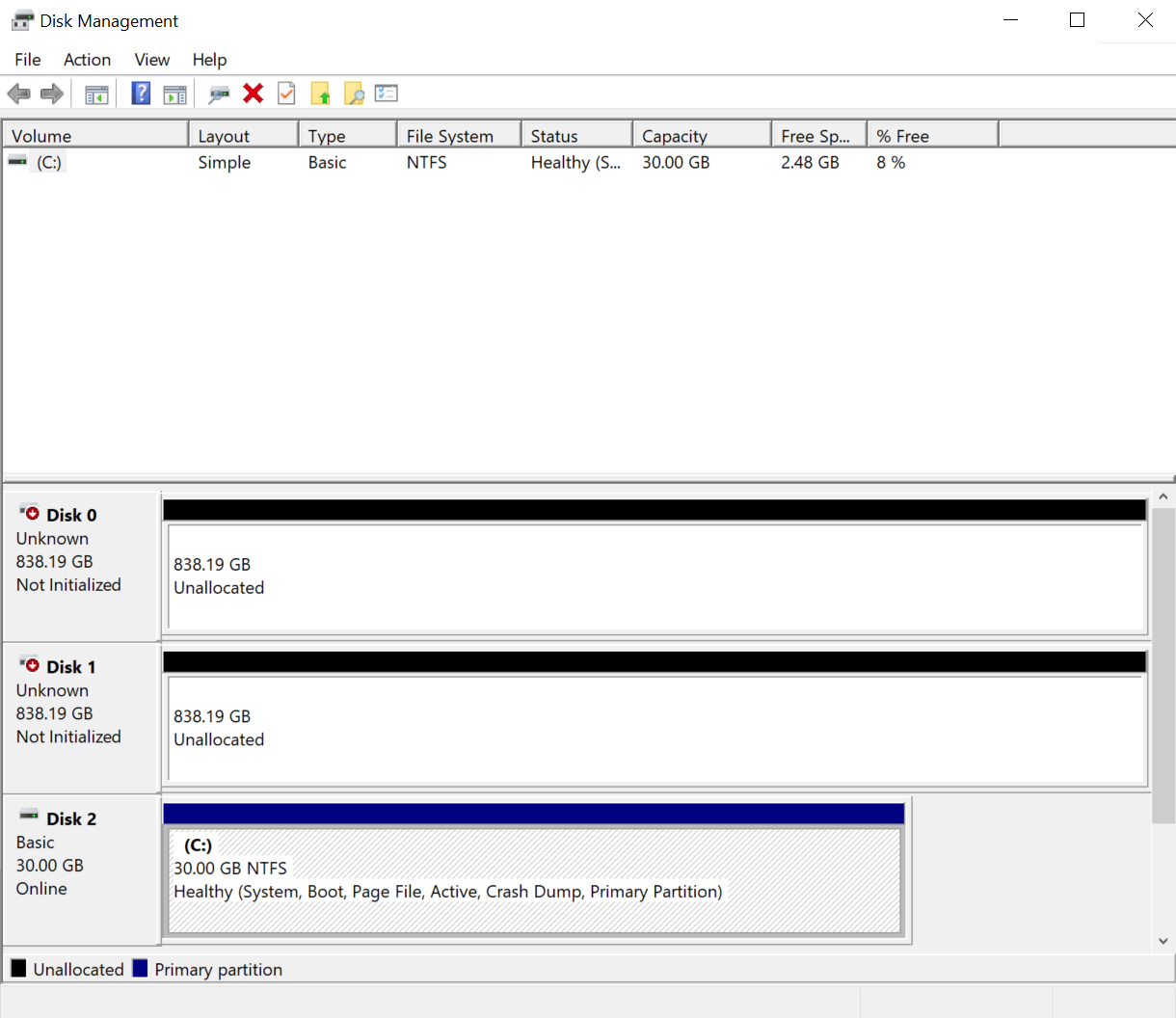
Task: Sort by the % Free column header
Action: coord(933,136)
